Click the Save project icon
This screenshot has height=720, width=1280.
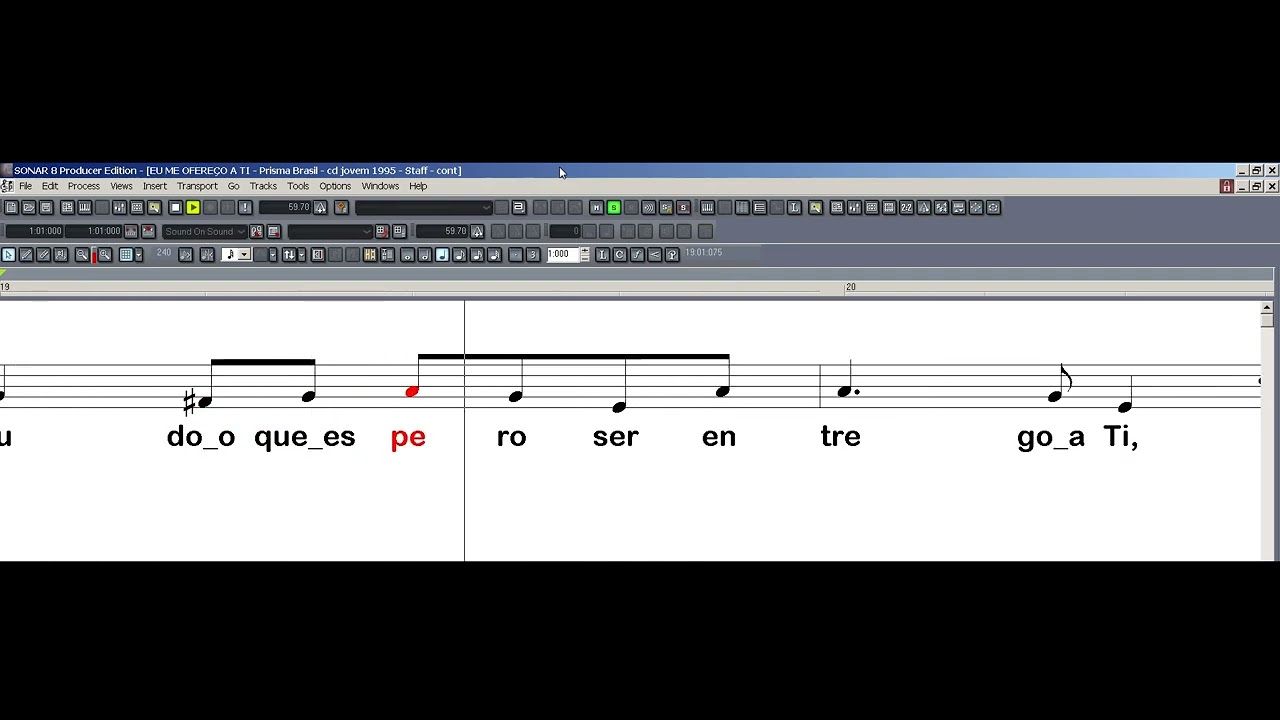click(x=45, y=207)
